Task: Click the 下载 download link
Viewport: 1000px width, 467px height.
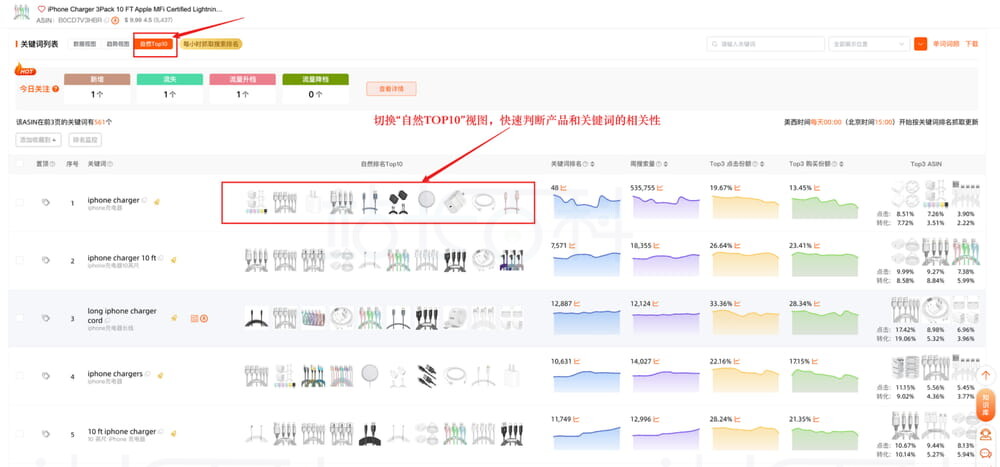Action: 971,44
